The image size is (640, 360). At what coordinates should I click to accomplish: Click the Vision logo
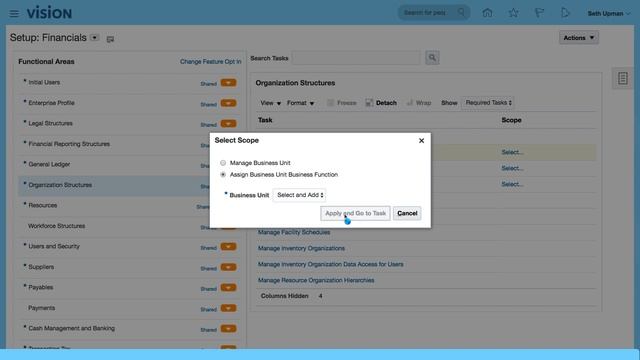[x=49, y=13]
